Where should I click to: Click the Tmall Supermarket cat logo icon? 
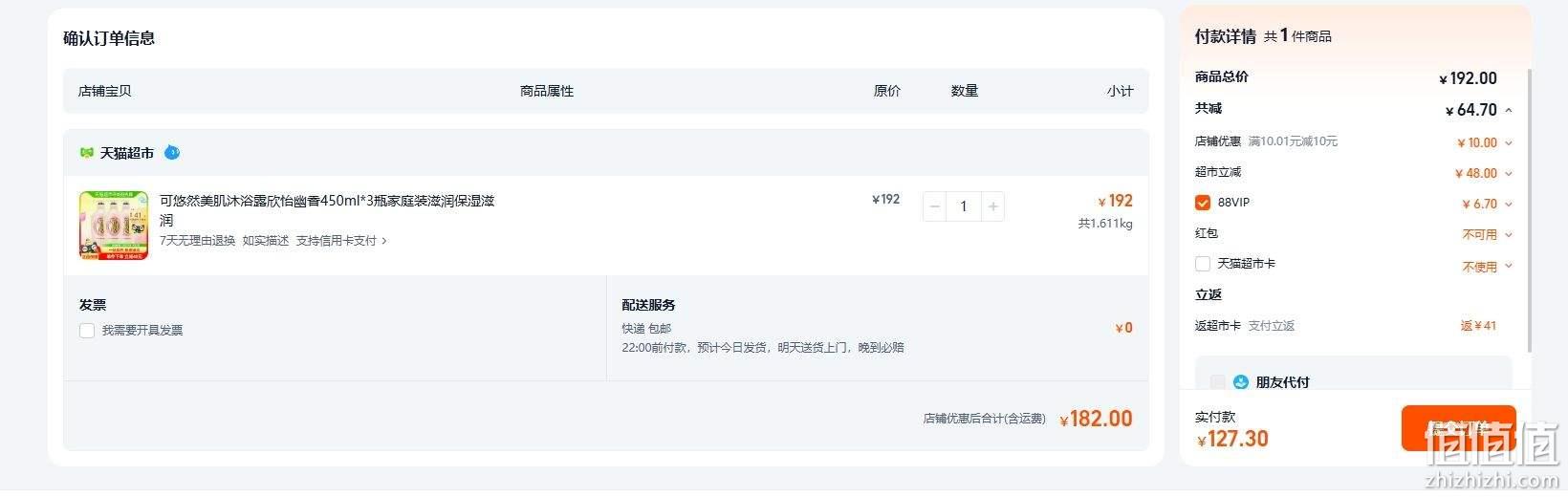86,153
